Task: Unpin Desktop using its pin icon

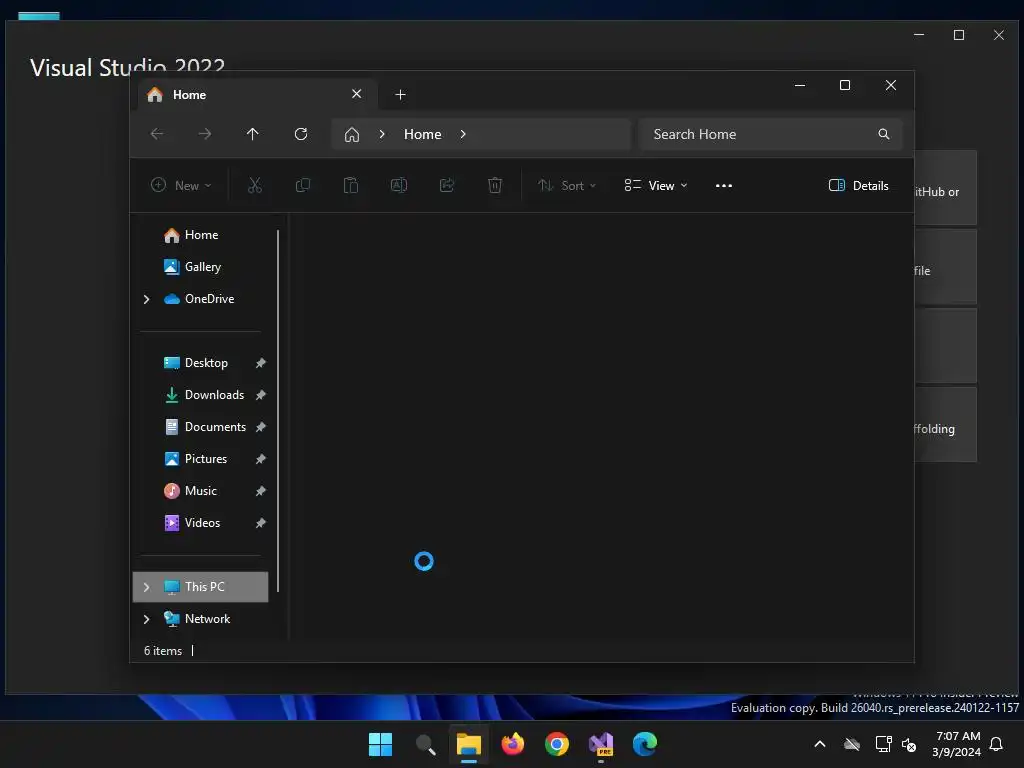Action: [261, 363]
